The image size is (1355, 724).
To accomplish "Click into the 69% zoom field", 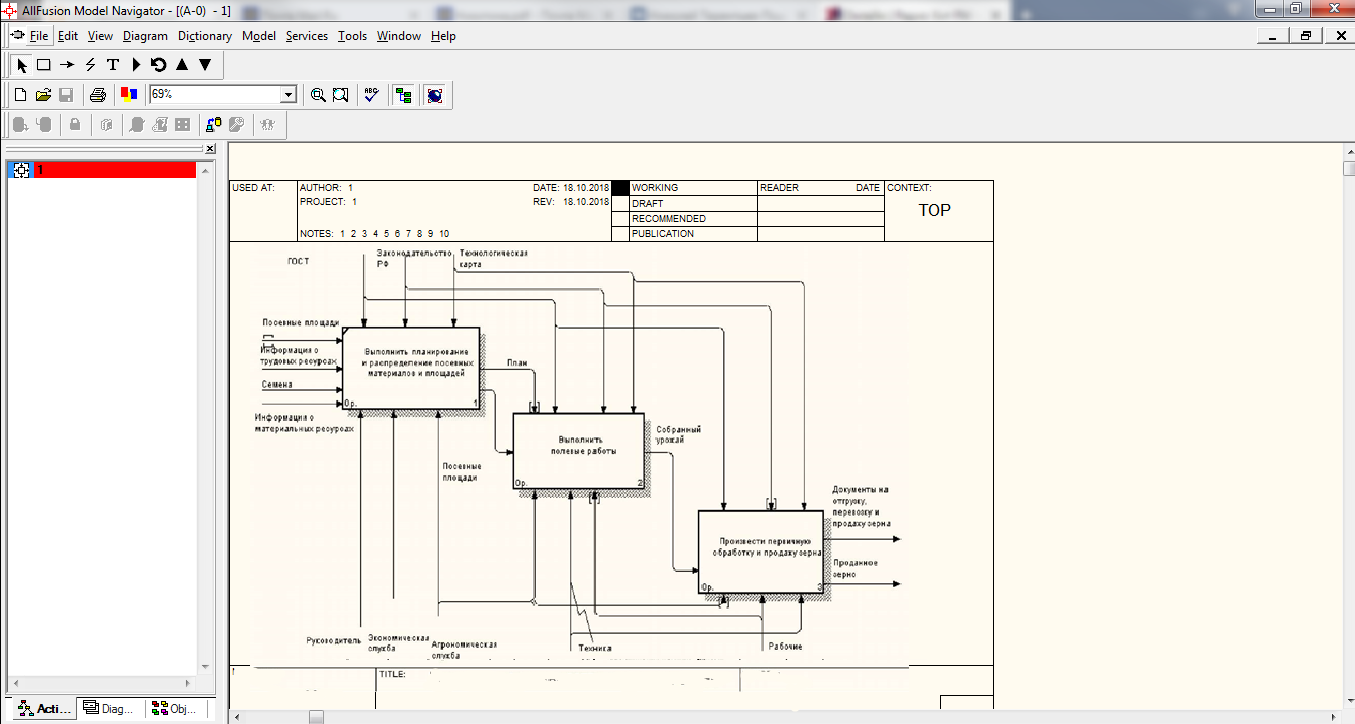I will pos(215,94).
